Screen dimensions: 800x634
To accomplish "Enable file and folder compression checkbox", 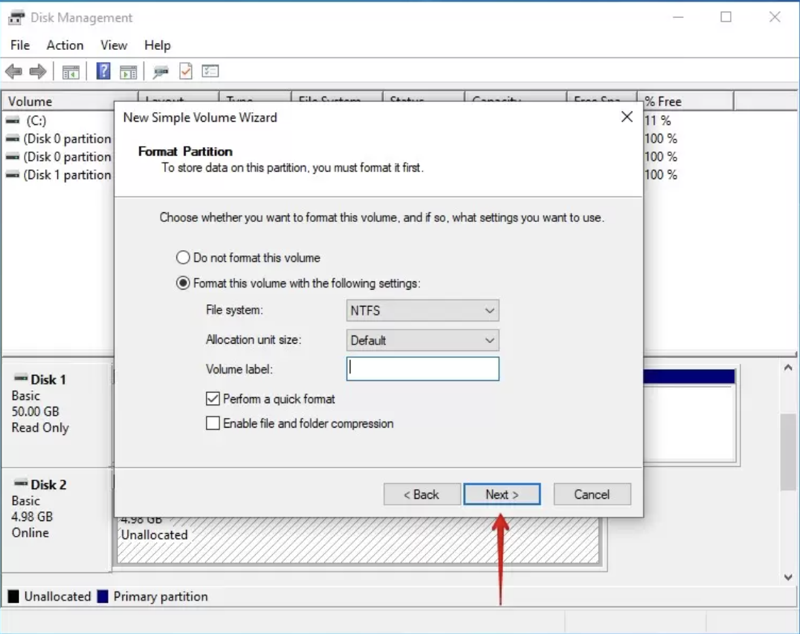I will [x=212, y=423].
